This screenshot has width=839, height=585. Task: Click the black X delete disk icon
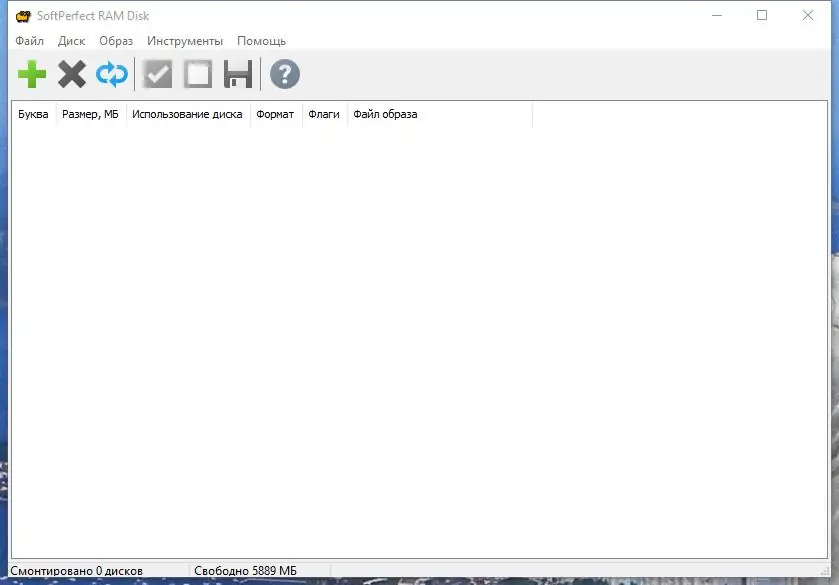72,74
